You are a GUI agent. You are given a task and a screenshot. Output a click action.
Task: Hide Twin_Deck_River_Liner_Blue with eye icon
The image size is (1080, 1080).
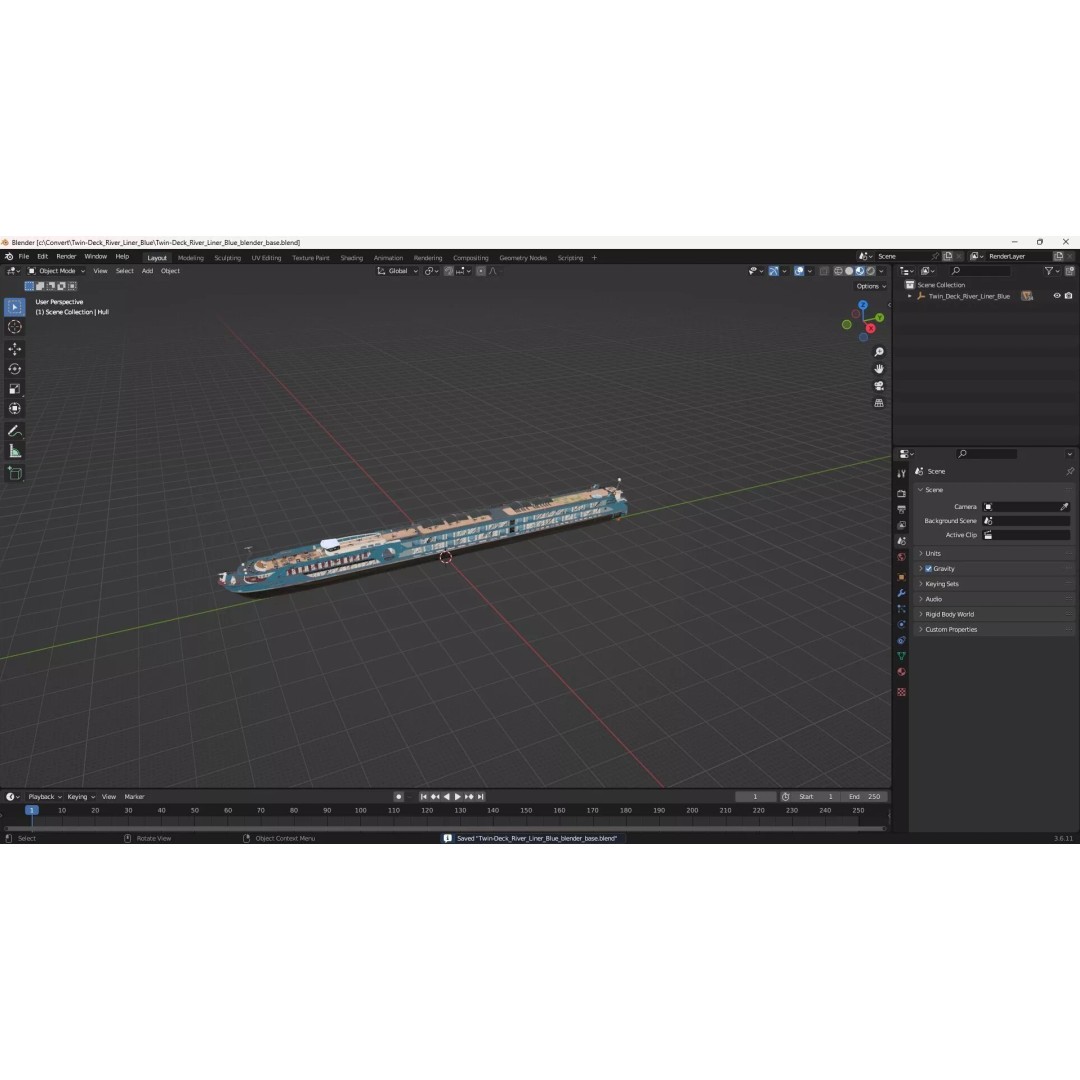pos(1057,296)
